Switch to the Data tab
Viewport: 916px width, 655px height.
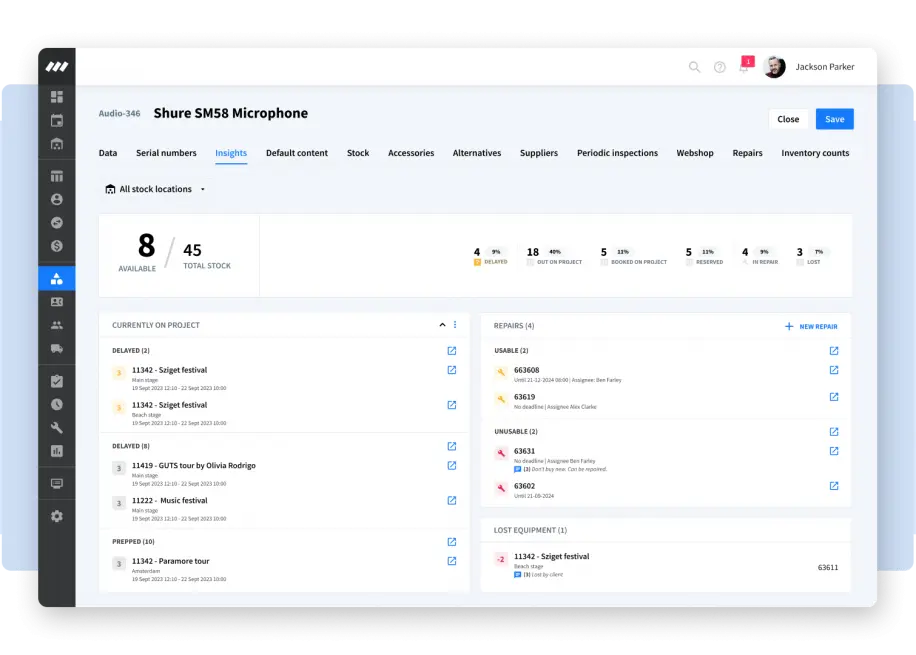(107, 153)
